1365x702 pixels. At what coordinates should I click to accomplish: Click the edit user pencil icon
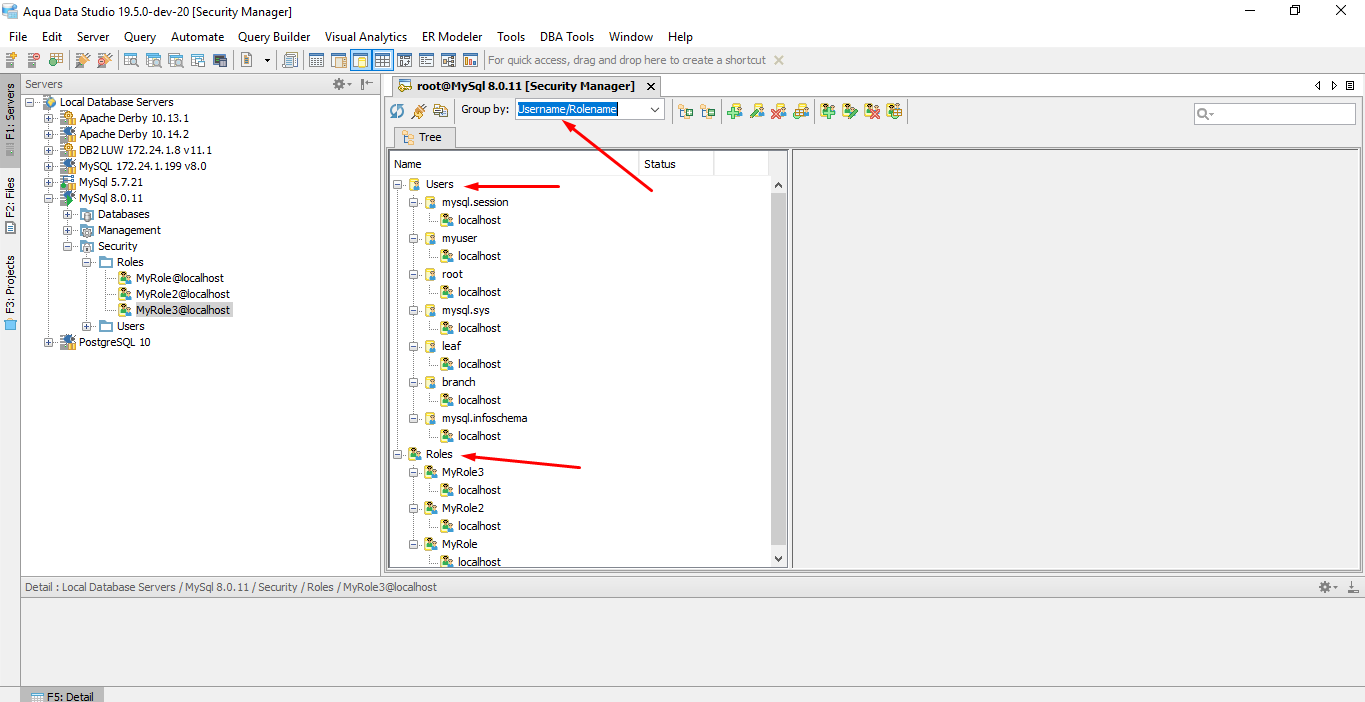pos(757,111)
